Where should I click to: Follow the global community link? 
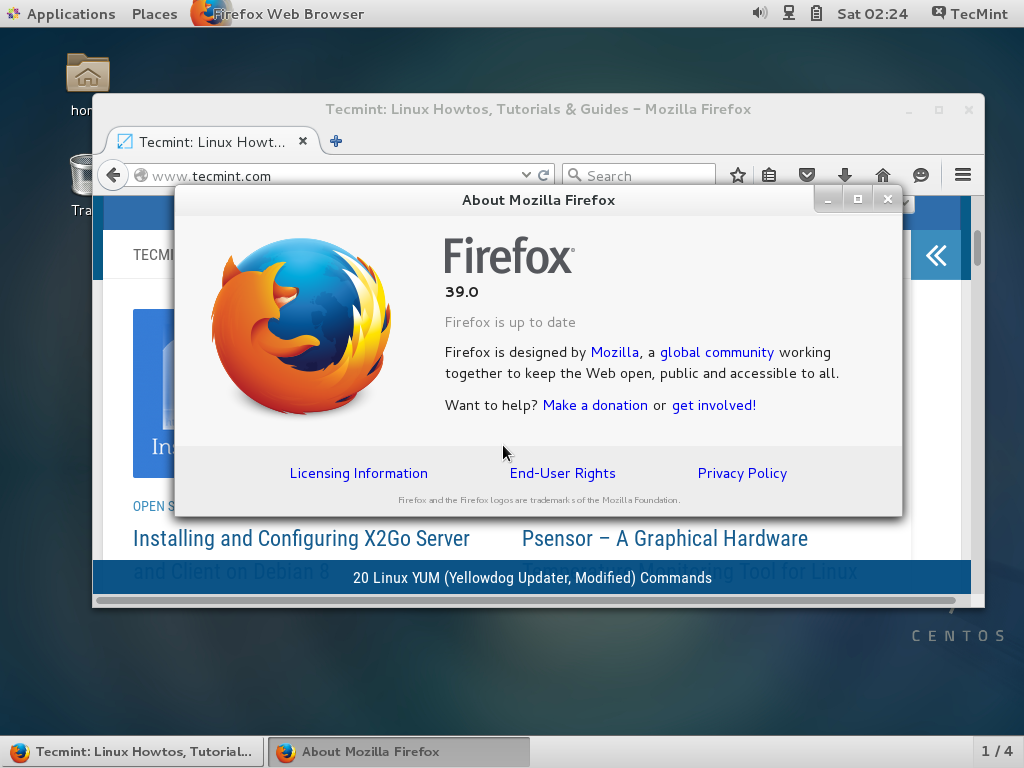pyautogui.click(x=716, y=352)
